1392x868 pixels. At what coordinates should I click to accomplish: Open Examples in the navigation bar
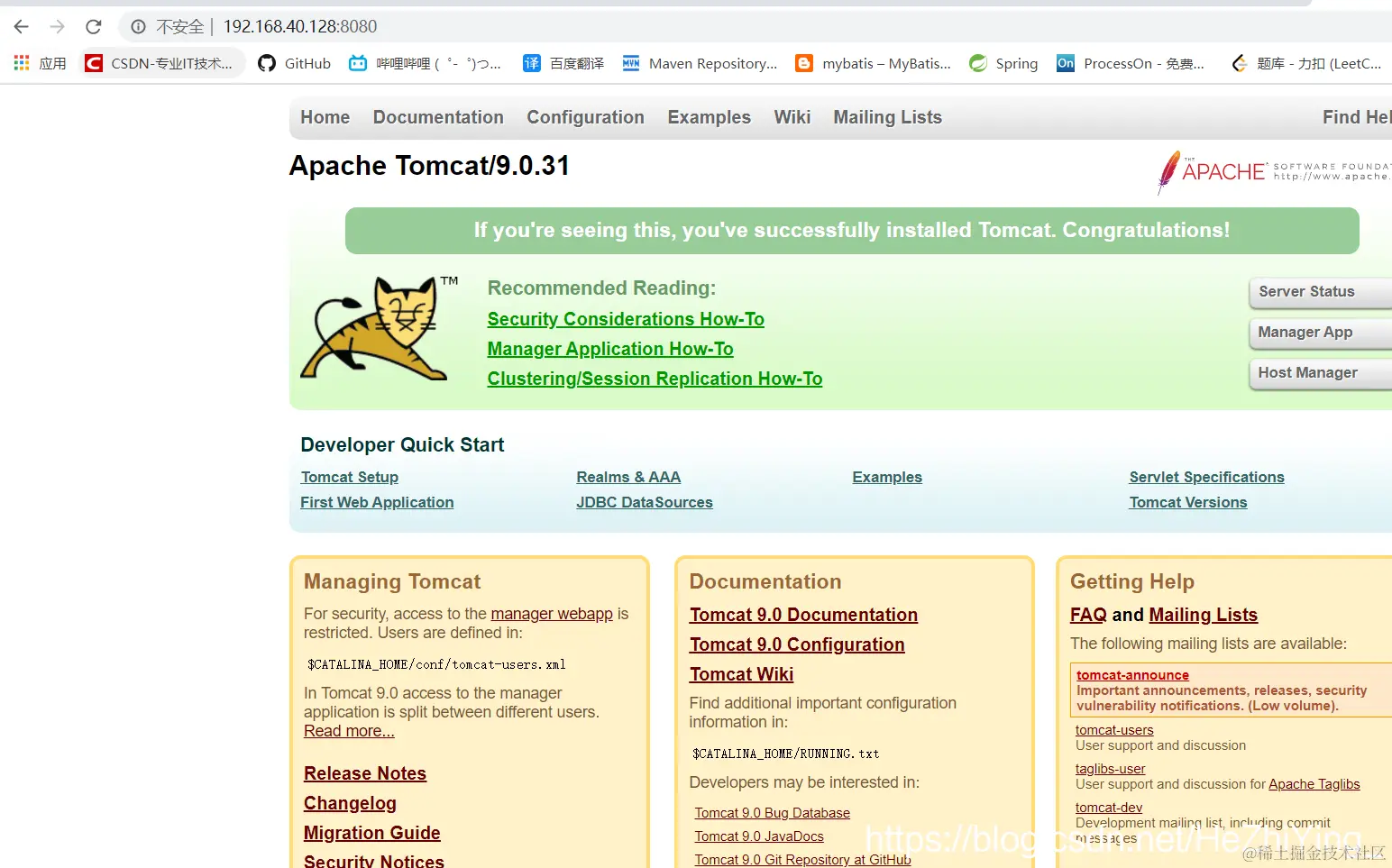[x=709, y=117]
